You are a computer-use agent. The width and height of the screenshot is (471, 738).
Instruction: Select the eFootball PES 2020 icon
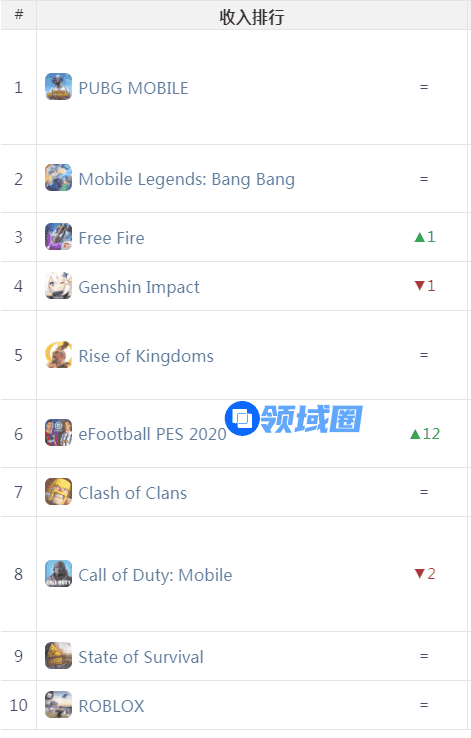pos(58,433)
